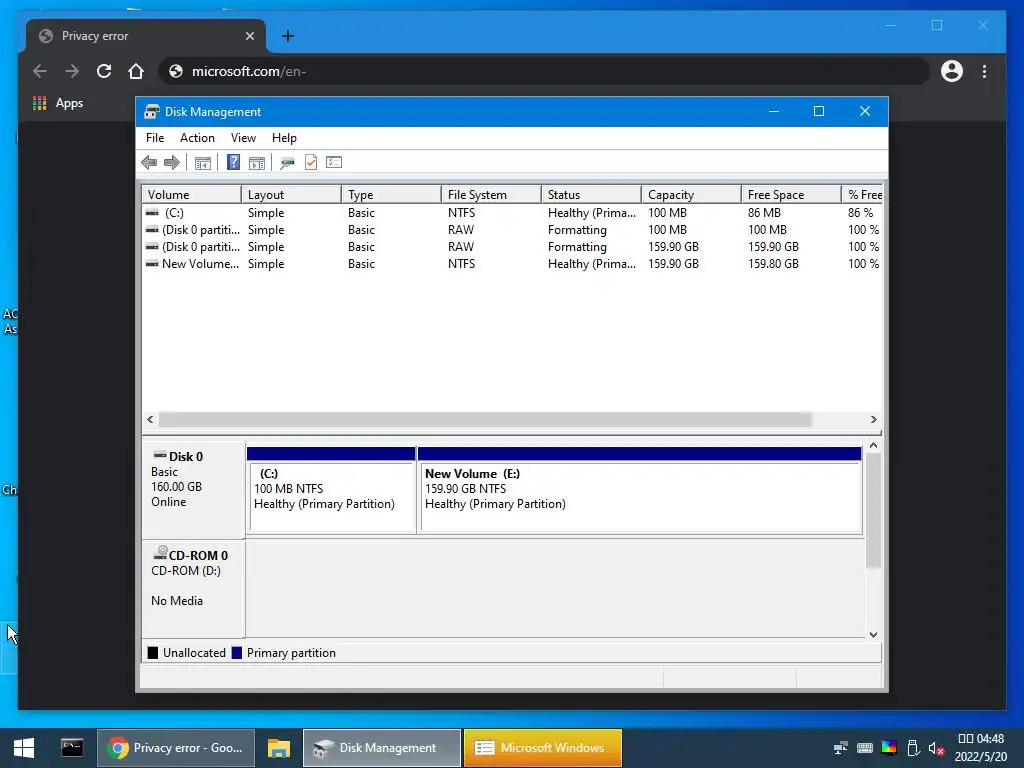The height and width of the screenshot is (768, 1024).
Task: Close the Privacy error Chrome tab
Action: (x=249, y=36)
